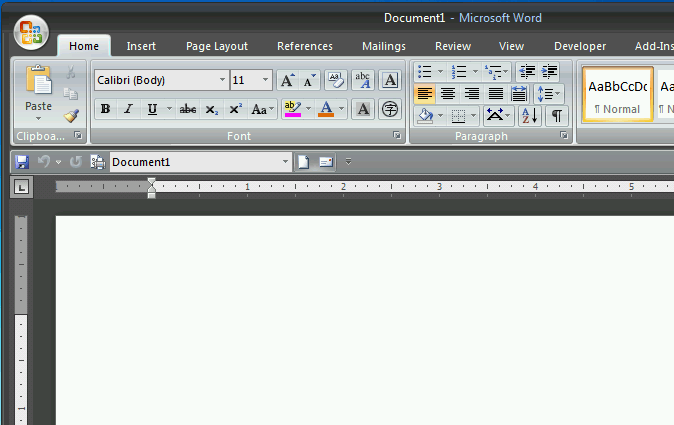Click the Redo icon

coord(76,162)
